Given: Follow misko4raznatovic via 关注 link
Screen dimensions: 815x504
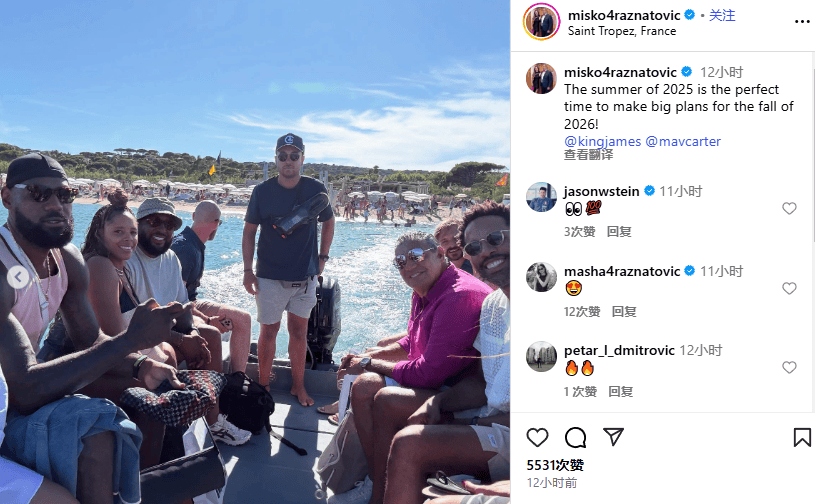Looking at the screenshot, I should (722, 15).
